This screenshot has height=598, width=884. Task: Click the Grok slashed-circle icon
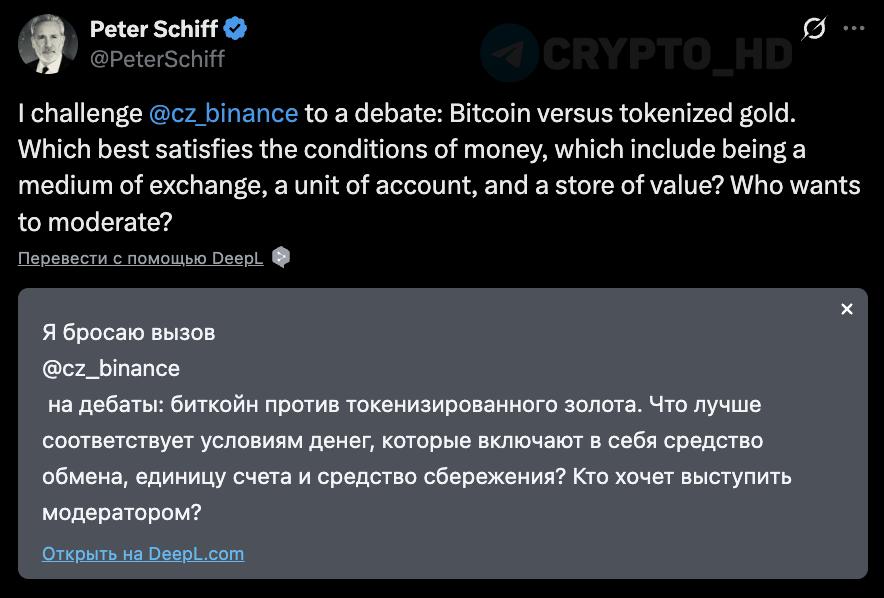tap(814, 29)
